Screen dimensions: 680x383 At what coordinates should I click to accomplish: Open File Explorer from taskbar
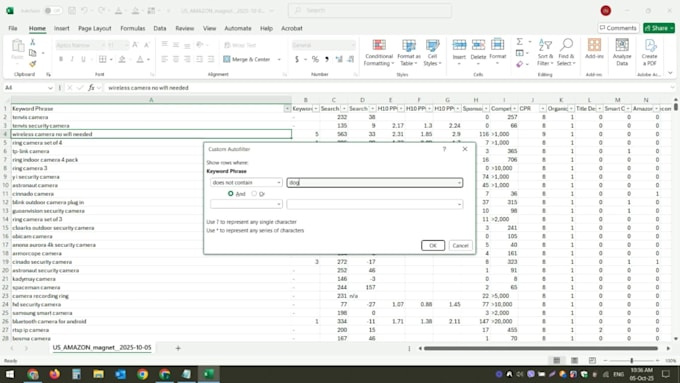pyautogui.click(x=98, y=374)
